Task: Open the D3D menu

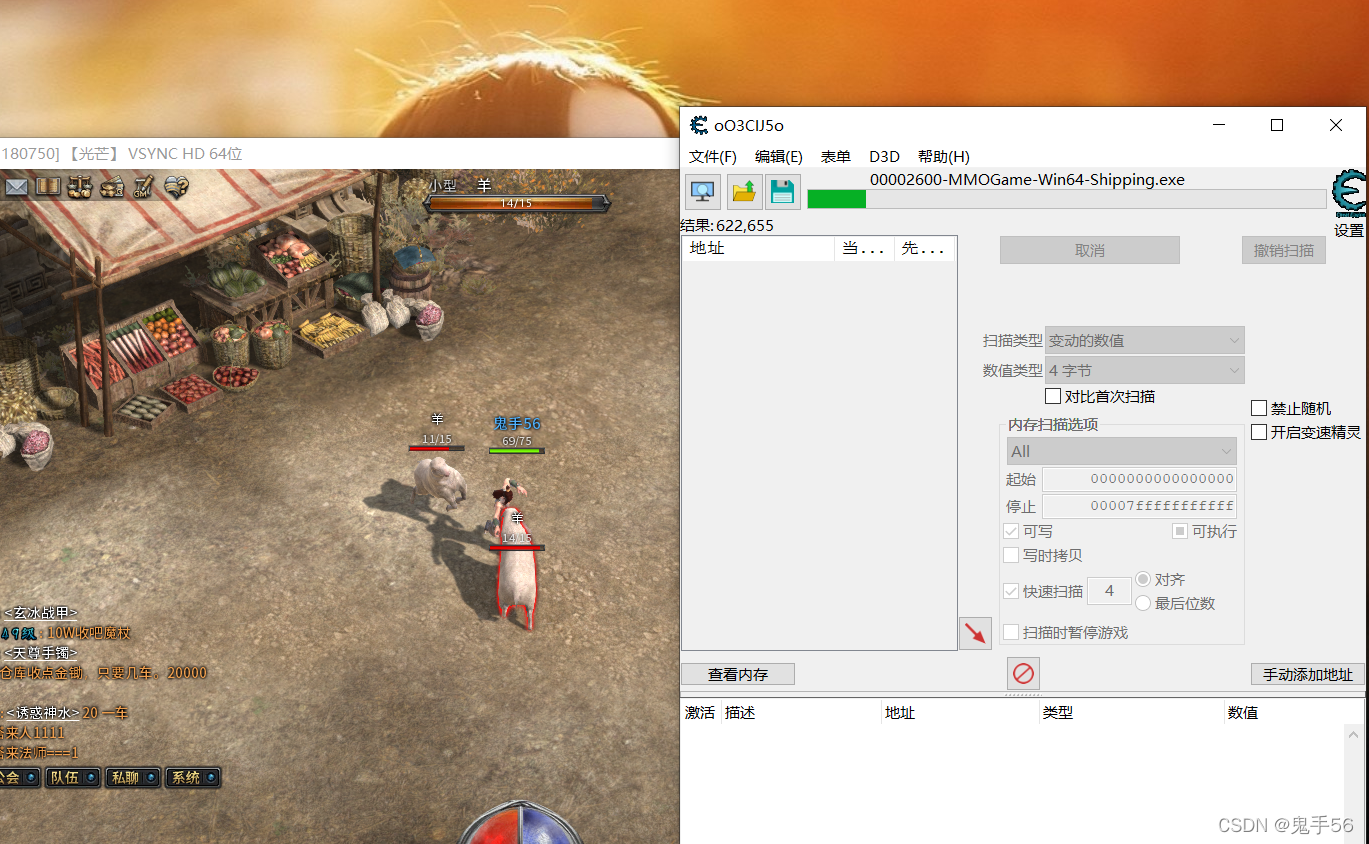Action: point(884,157)
